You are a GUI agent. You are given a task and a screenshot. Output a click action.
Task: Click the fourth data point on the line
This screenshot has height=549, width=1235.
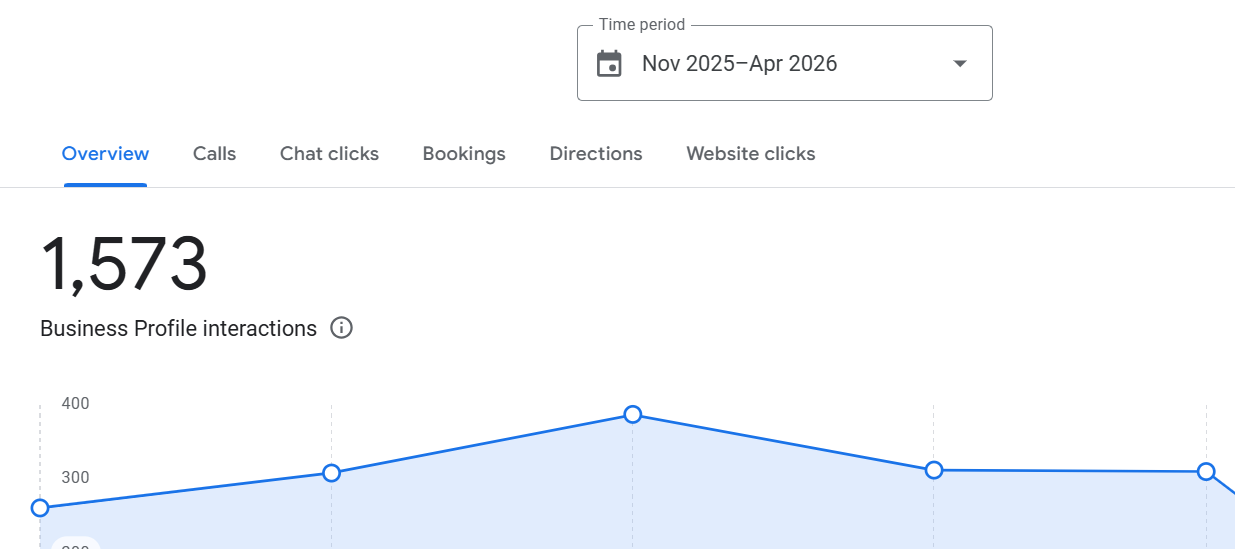[934, 470]
